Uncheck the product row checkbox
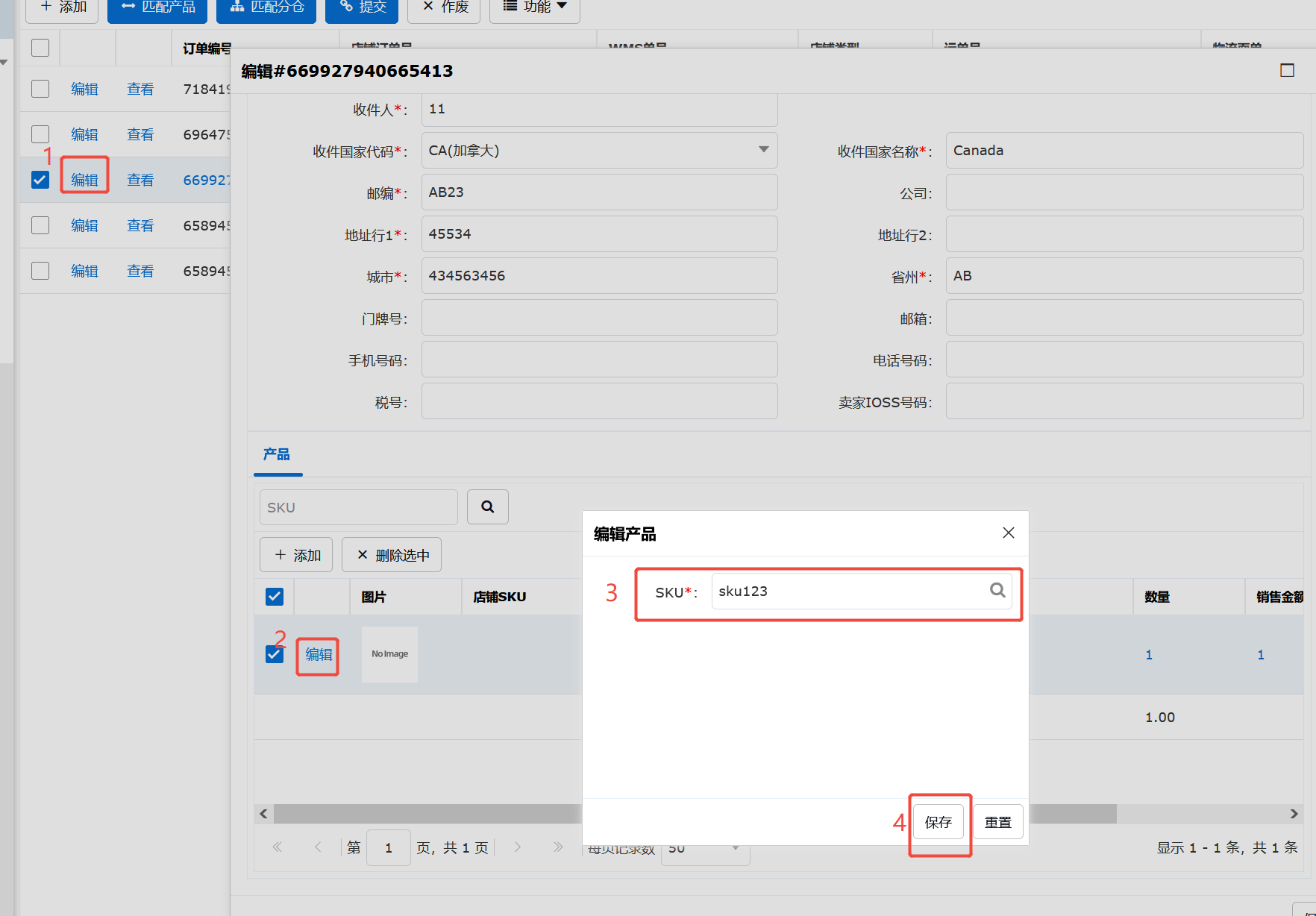The image size is (1316, 916). click(x=274, y=653)
